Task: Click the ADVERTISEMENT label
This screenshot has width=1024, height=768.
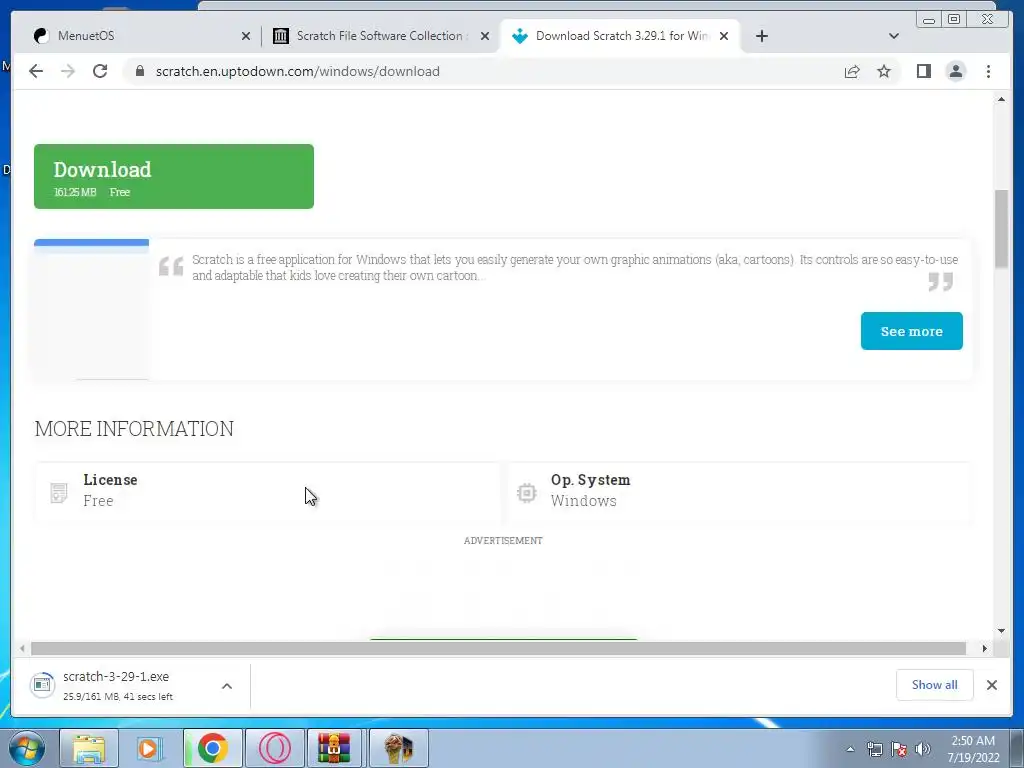Action: point(503,541)
